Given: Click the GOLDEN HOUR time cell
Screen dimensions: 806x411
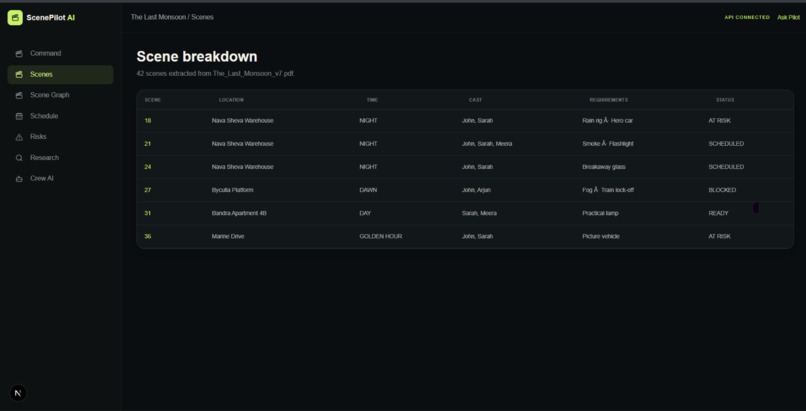Looking at the screenshot, I should [380, 236].
